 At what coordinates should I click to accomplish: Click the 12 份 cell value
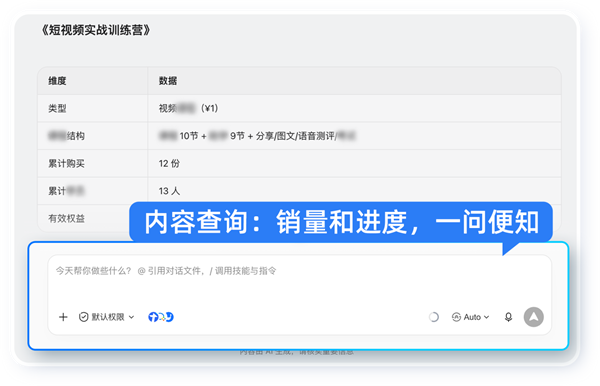coord(169,163)
